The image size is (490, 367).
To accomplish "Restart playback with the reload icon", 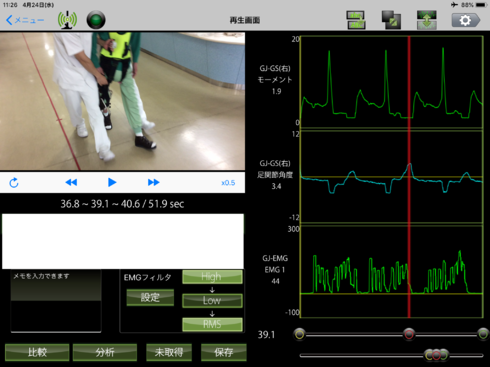I will (x=14, y=182).
